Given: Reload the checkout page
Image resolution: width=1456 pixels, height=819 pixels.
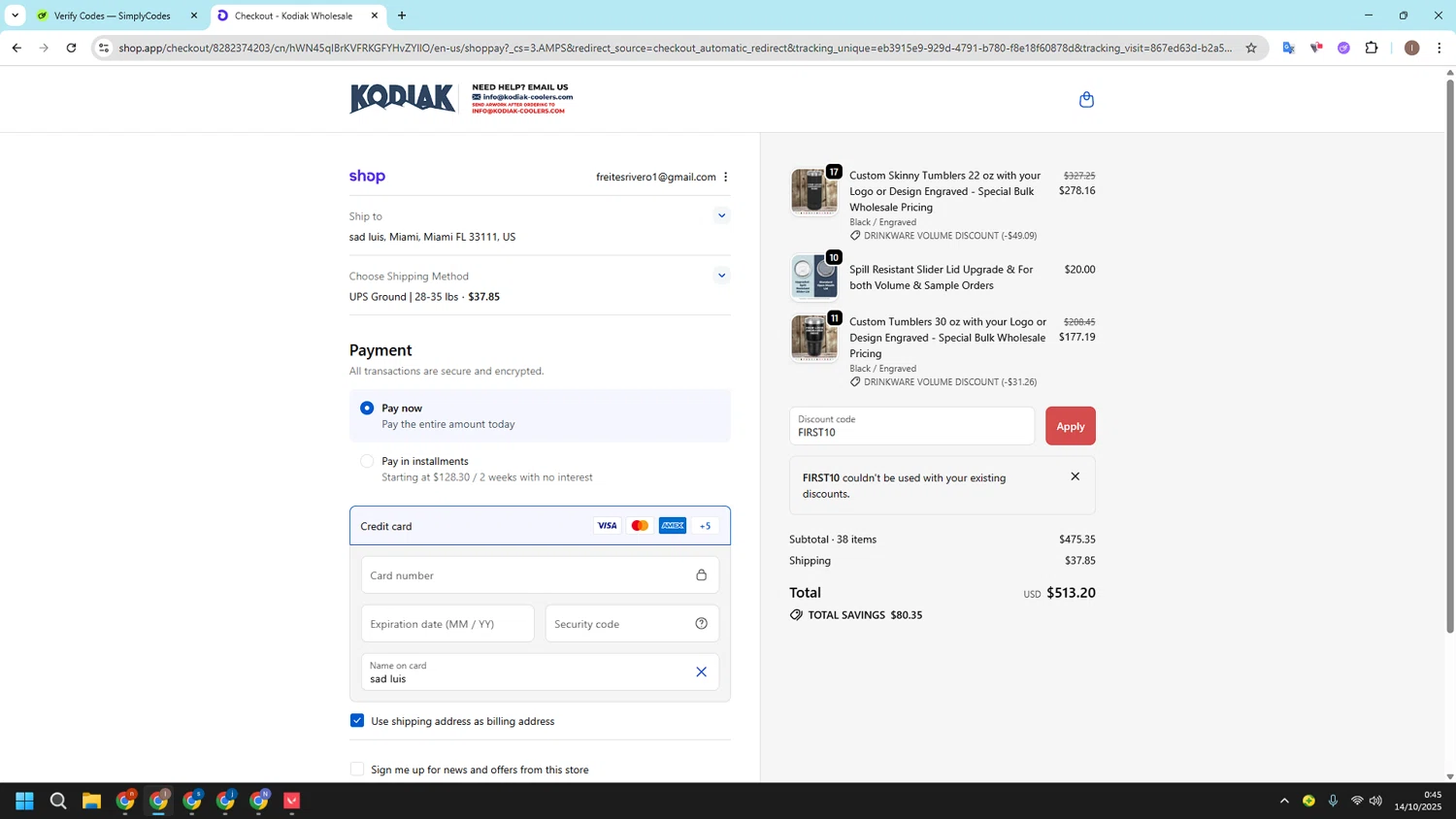Looking at the screenshot, I should tap(71, 48).
